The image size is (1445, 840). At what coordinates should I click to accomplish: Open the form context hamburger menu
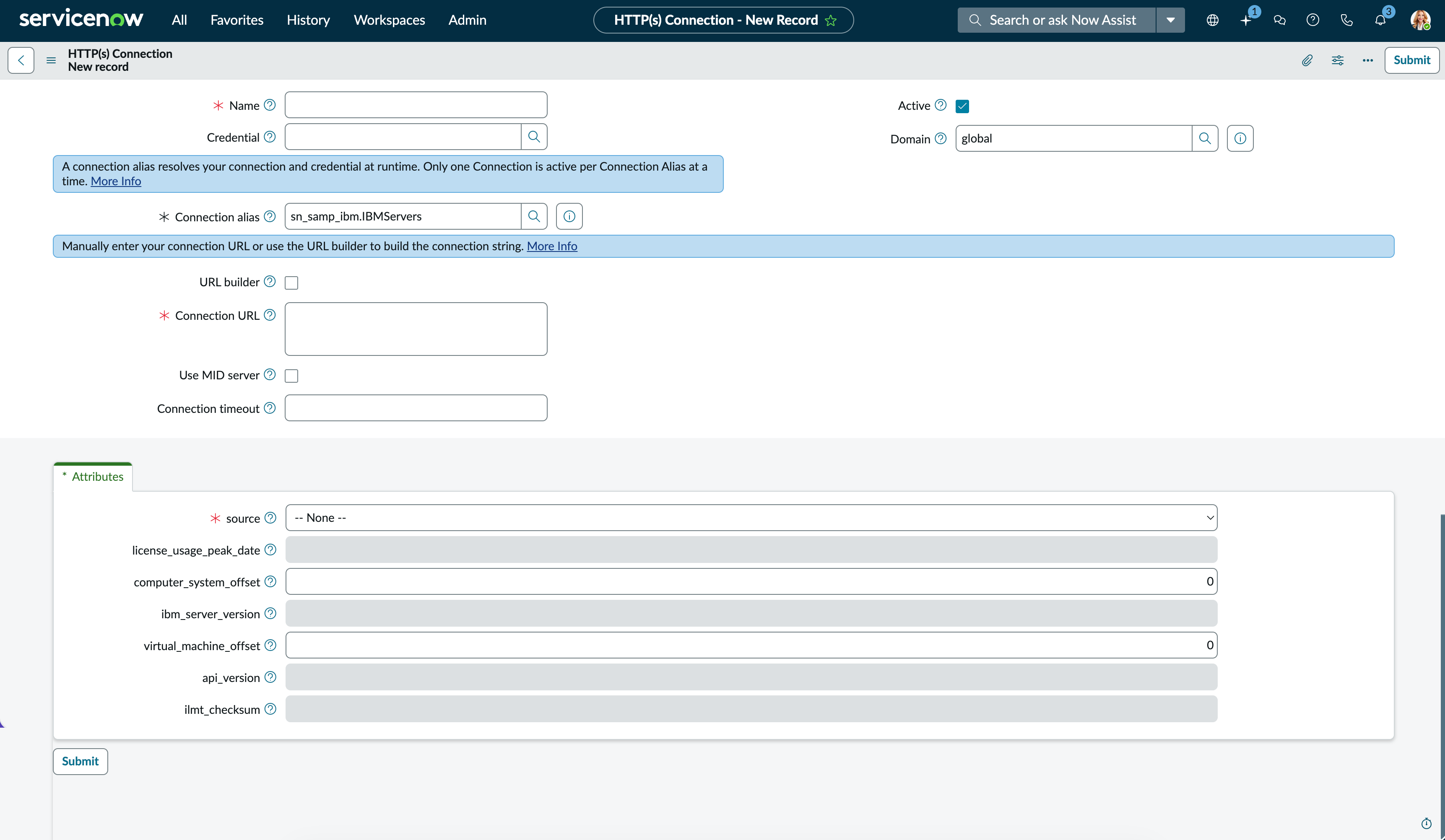click(x=51, y=60)
